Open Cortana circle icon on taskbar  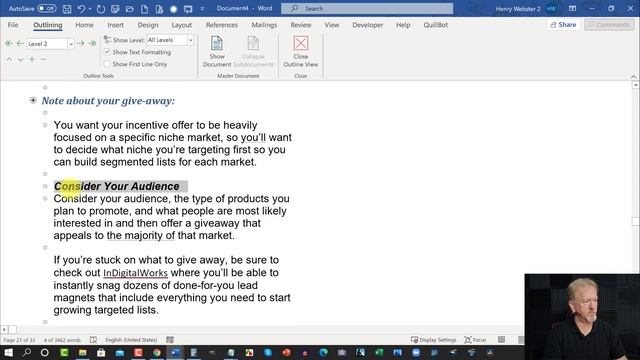[x=44, y=352]
